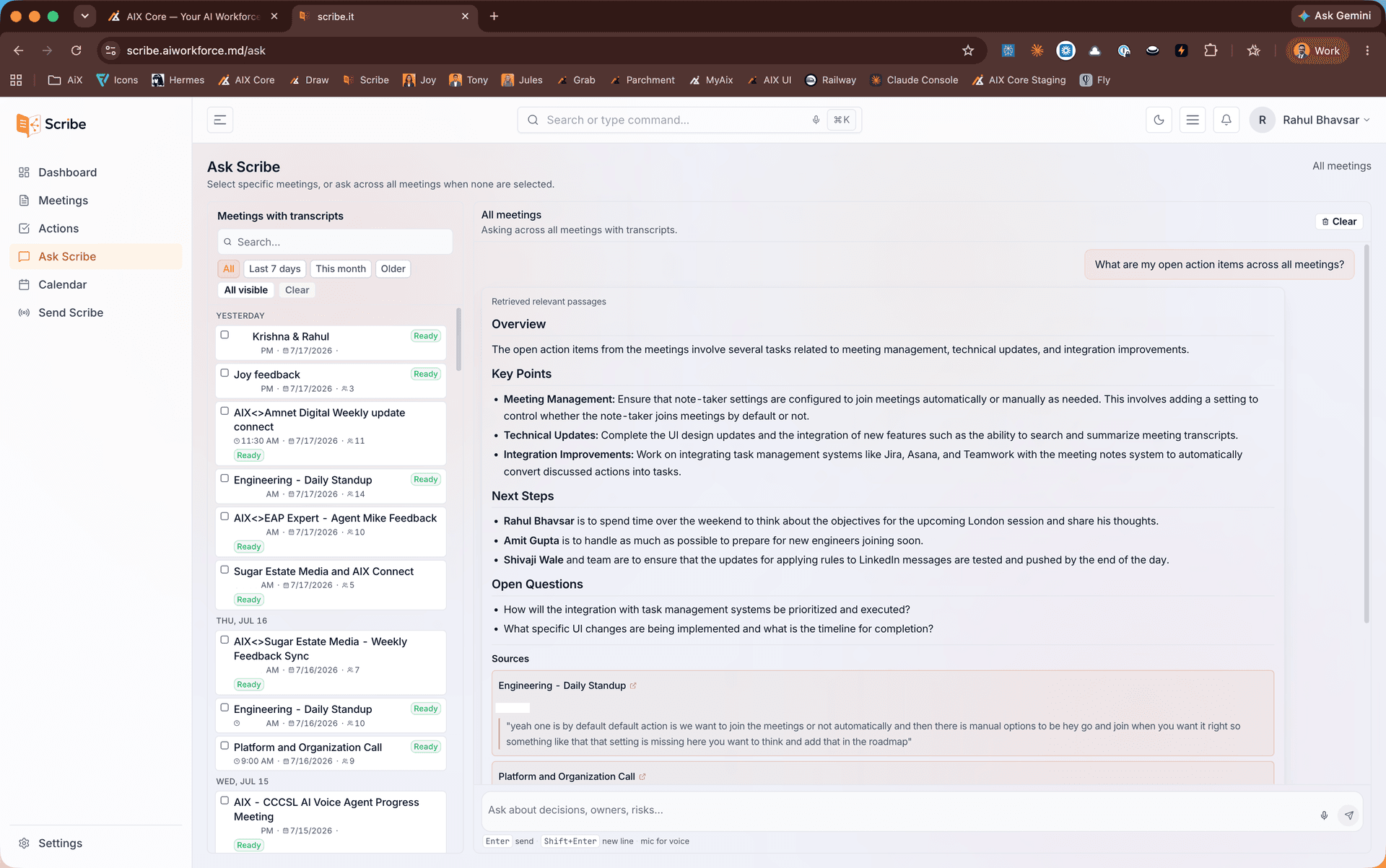Click the list menu icon beside moon
The height and width of the screenshot is (868, 1386).
[1193, 120]
